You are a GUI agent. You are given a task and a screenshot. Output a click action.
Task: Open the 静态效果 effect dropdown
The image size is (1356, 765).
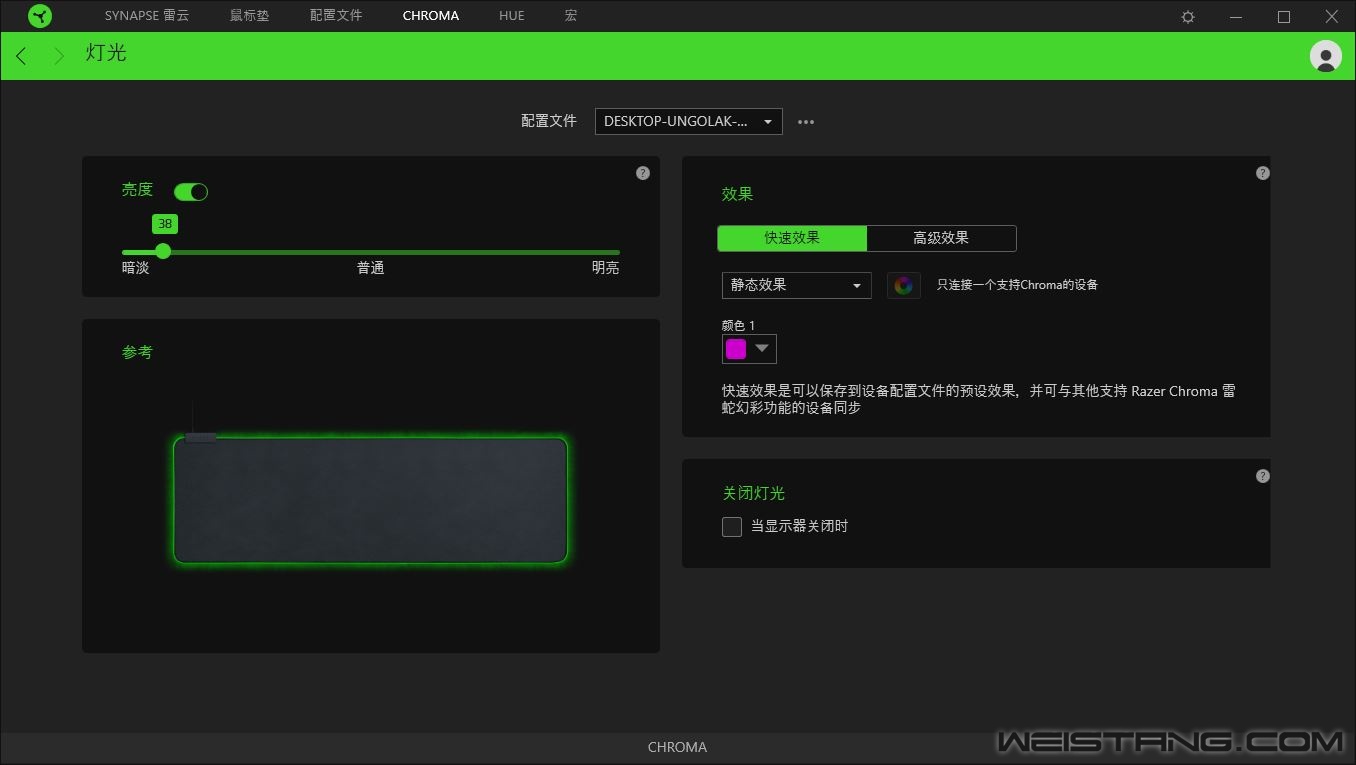coord(797,285)
